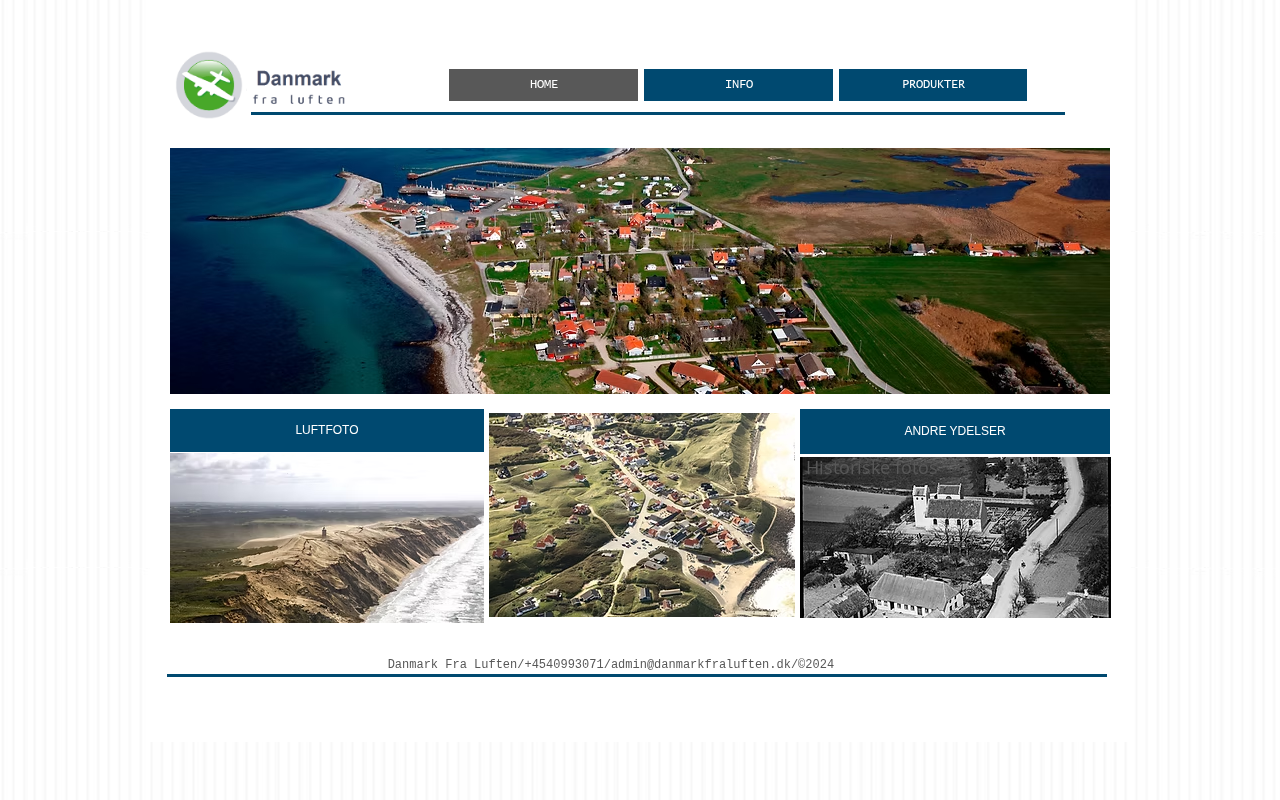The image size is (1280, 800).
Task: Click the ©2024 copyright in footer
Action: click(x=815, y=665)
